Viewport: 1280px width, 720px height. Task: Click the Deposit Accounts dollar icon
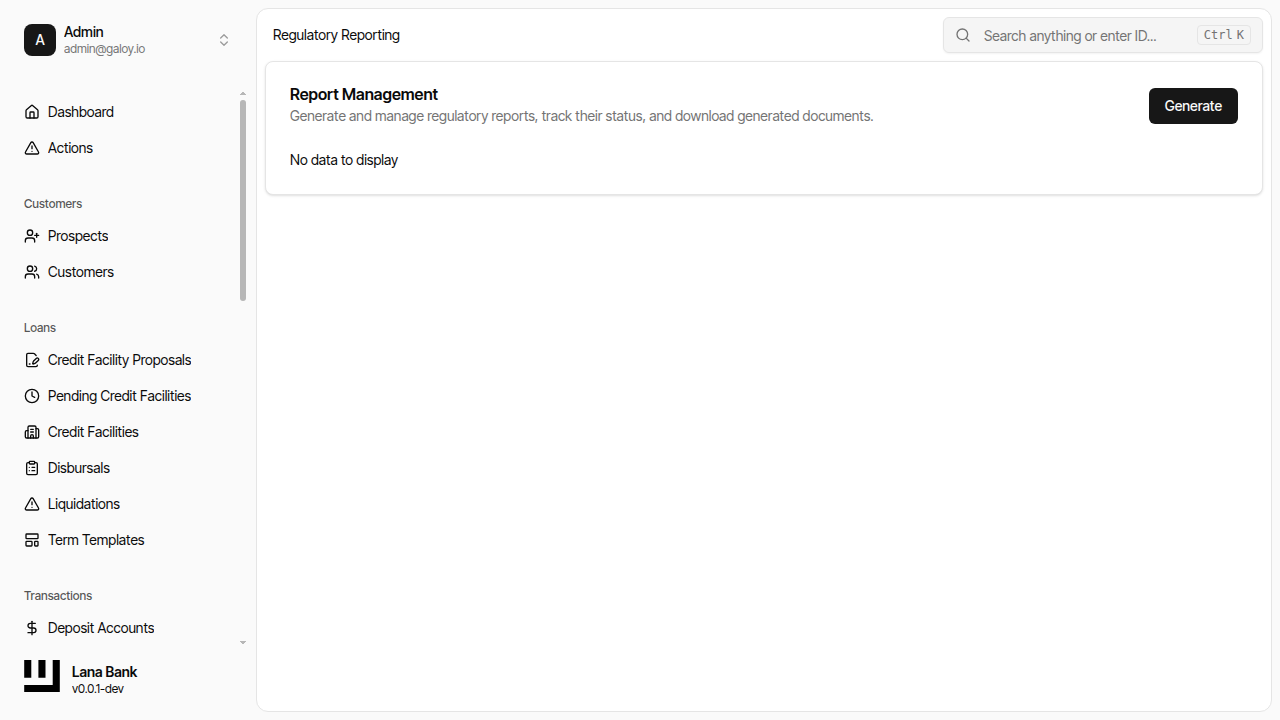click(x=31, y=627)
